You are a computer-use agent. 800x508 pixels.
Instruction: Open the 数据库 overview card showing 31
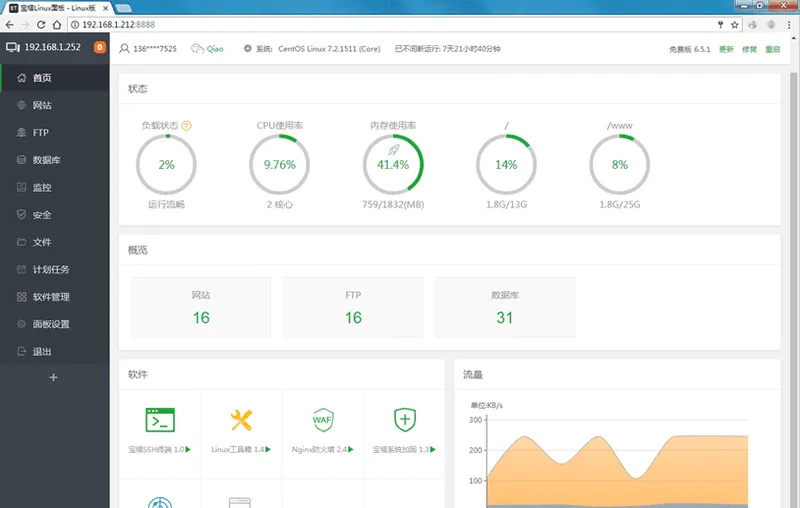(x=505, y=308)
